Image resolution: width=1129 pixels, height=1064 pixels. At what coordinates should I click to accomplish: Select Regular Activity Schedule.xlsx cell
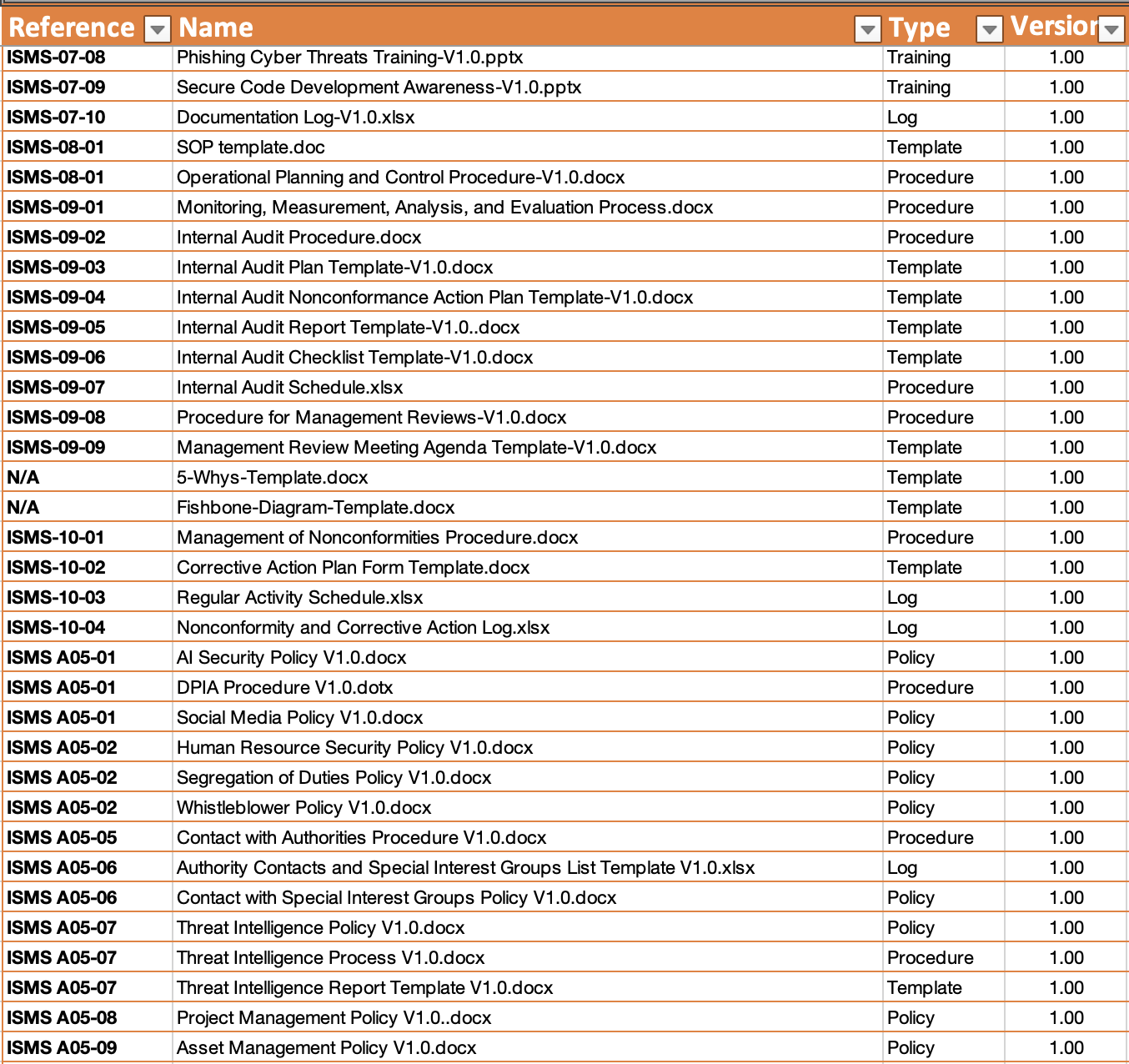[527, 598]
